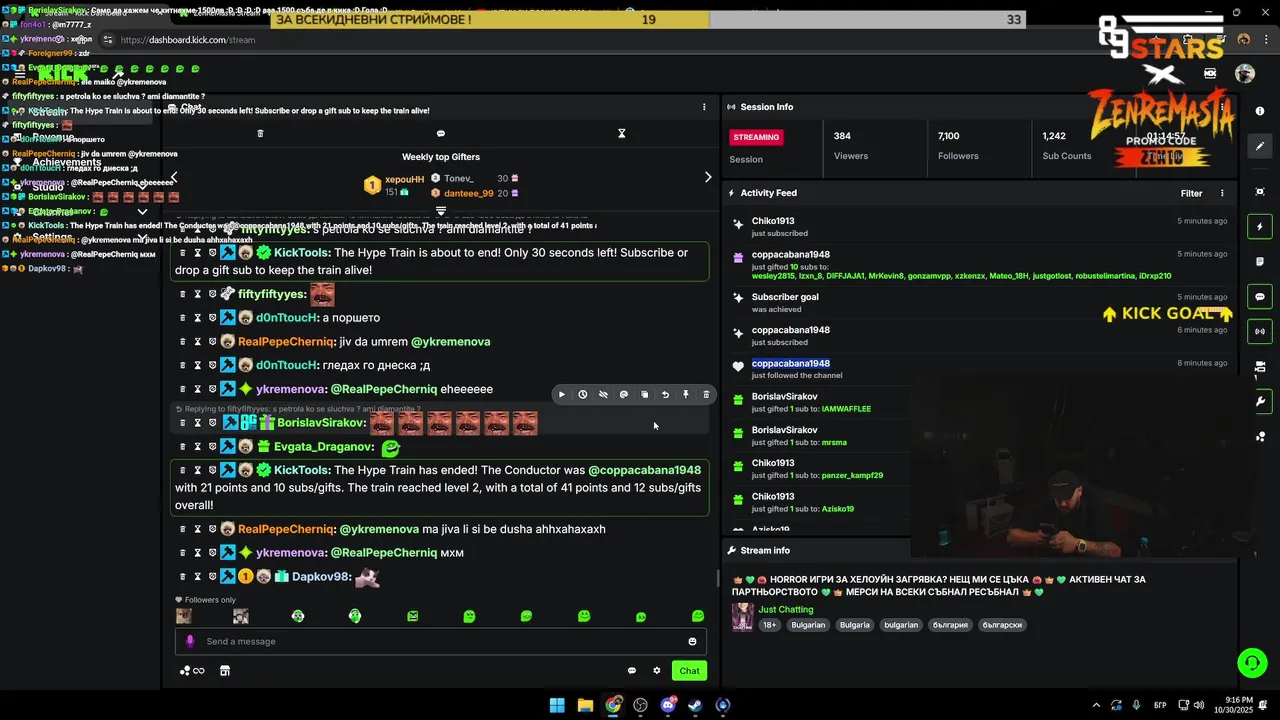Click the browser address bar URL
The height and width of the screenshot is (720, 1280).
tap(188, 40)
